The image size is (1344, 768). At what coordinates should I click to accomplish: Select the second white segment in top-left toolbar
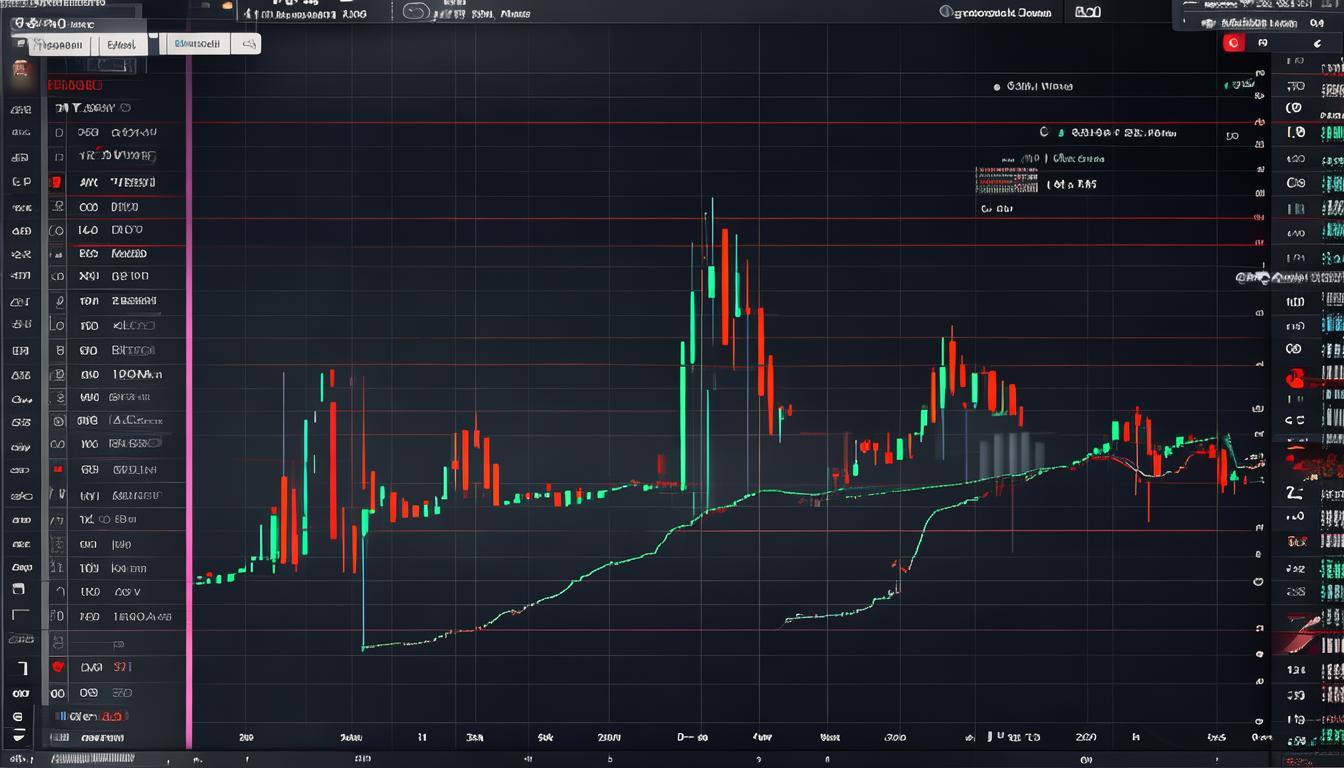(x=121, y=45)
